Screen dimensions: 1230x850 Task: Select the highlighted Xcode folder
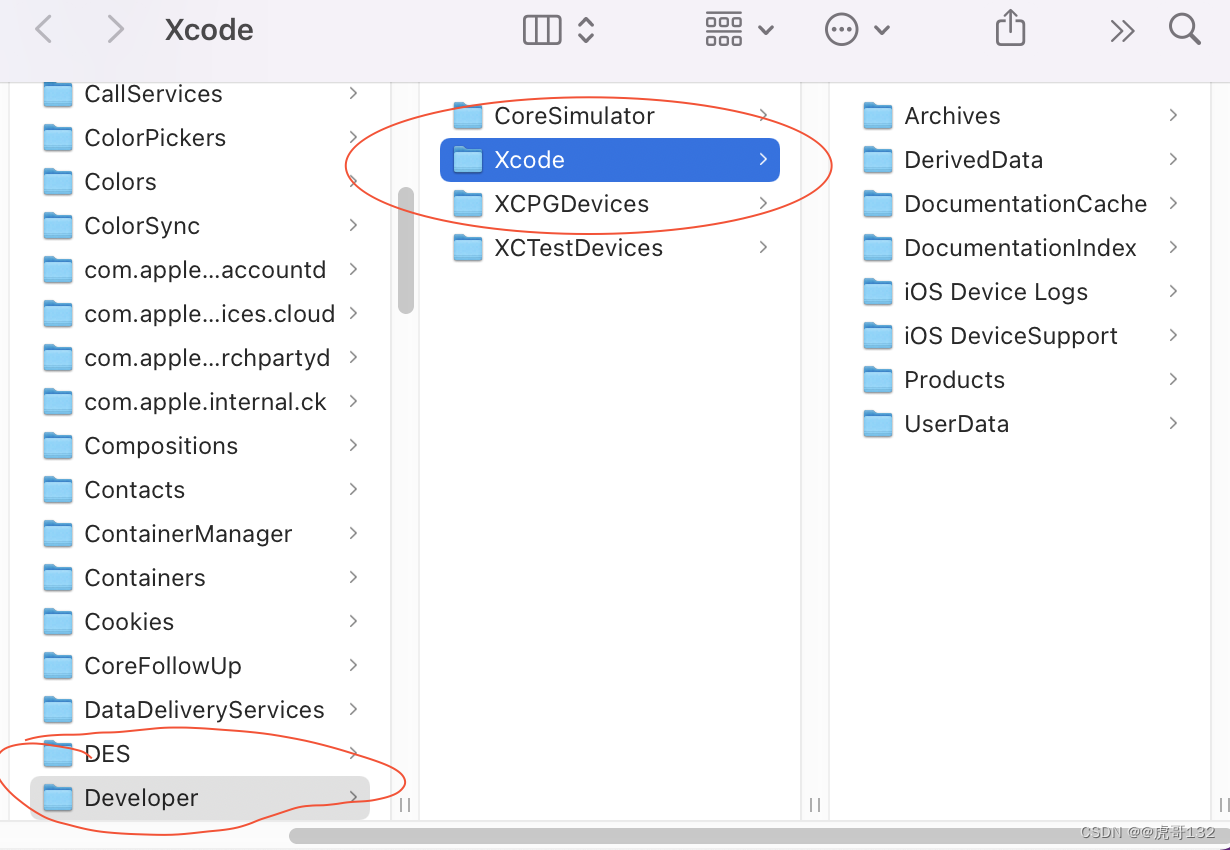click(610, 160)
